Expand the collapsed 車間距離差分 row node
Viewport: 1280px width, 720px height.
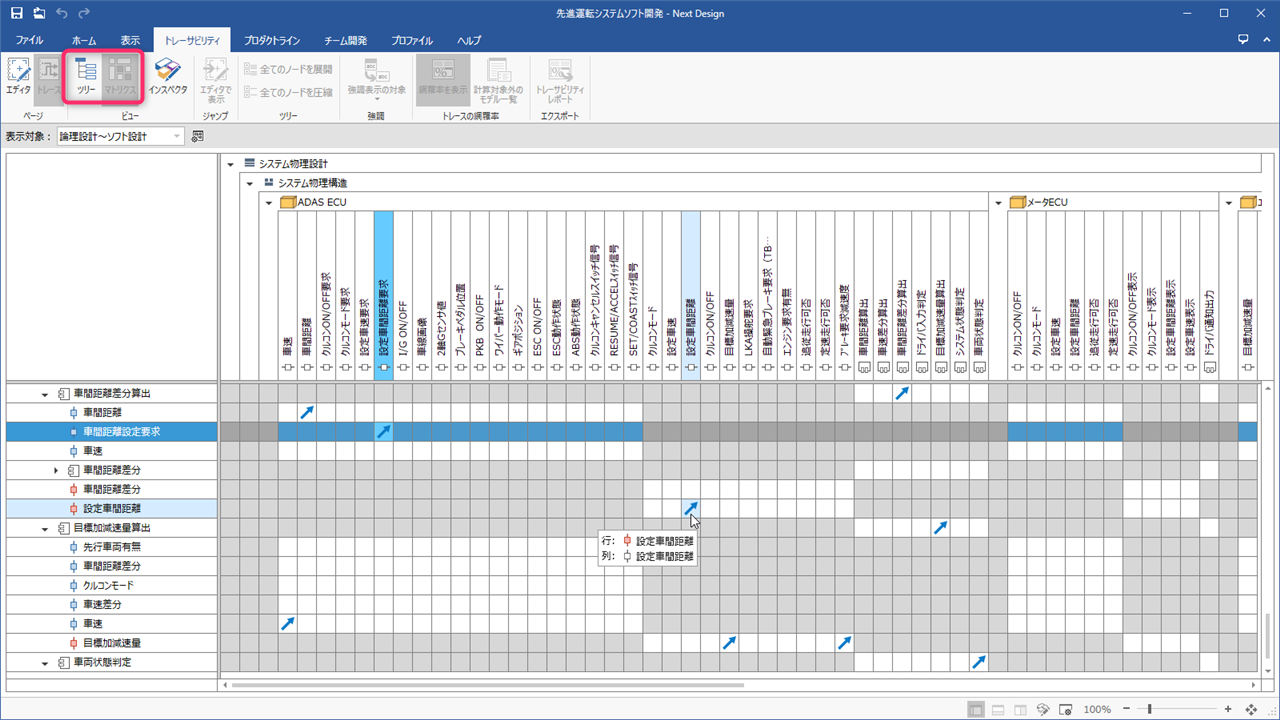point(56,470)
